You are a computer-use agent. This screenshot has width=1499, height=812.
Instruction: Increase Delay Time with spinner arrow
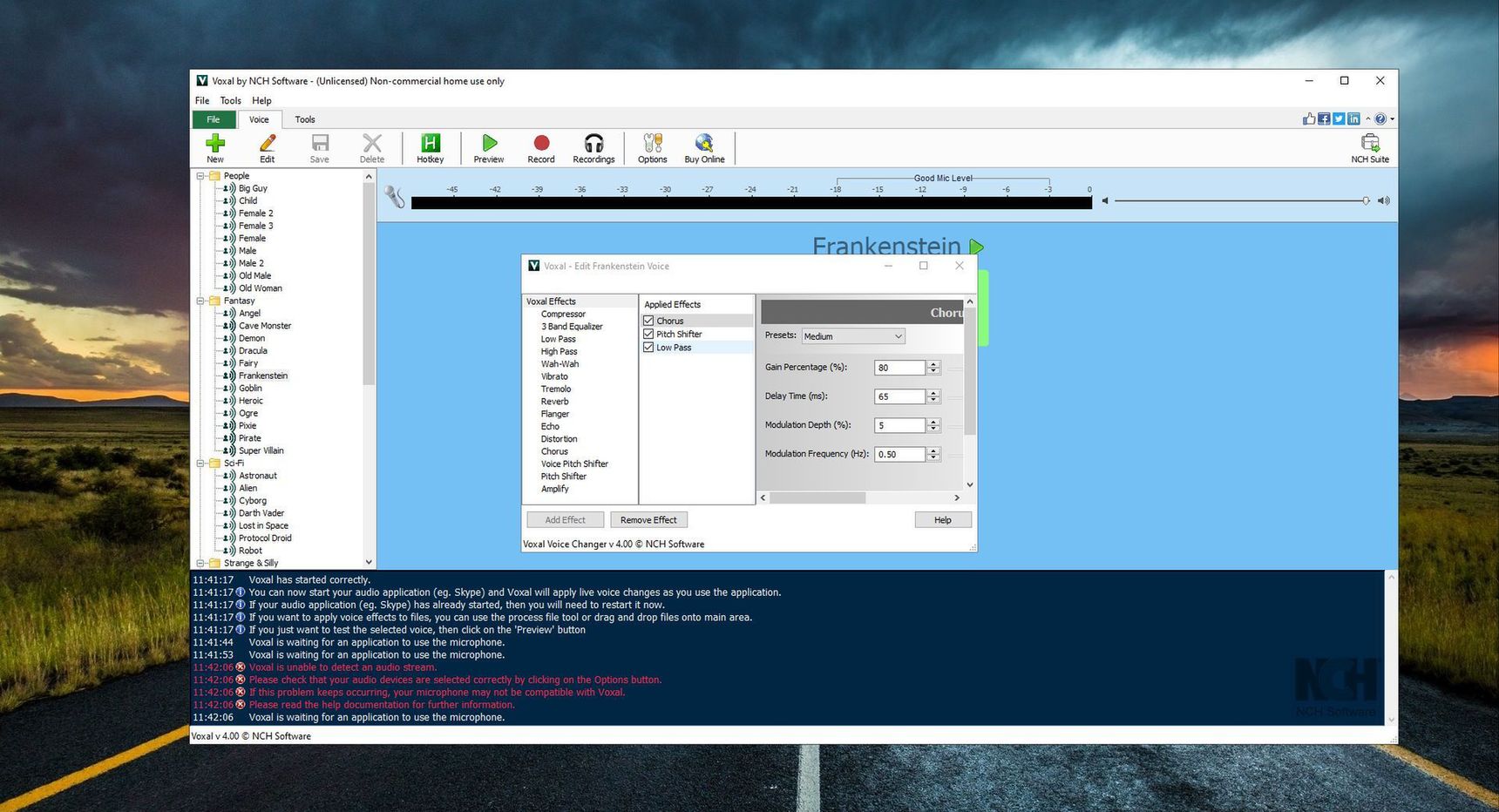coord(933,393)
